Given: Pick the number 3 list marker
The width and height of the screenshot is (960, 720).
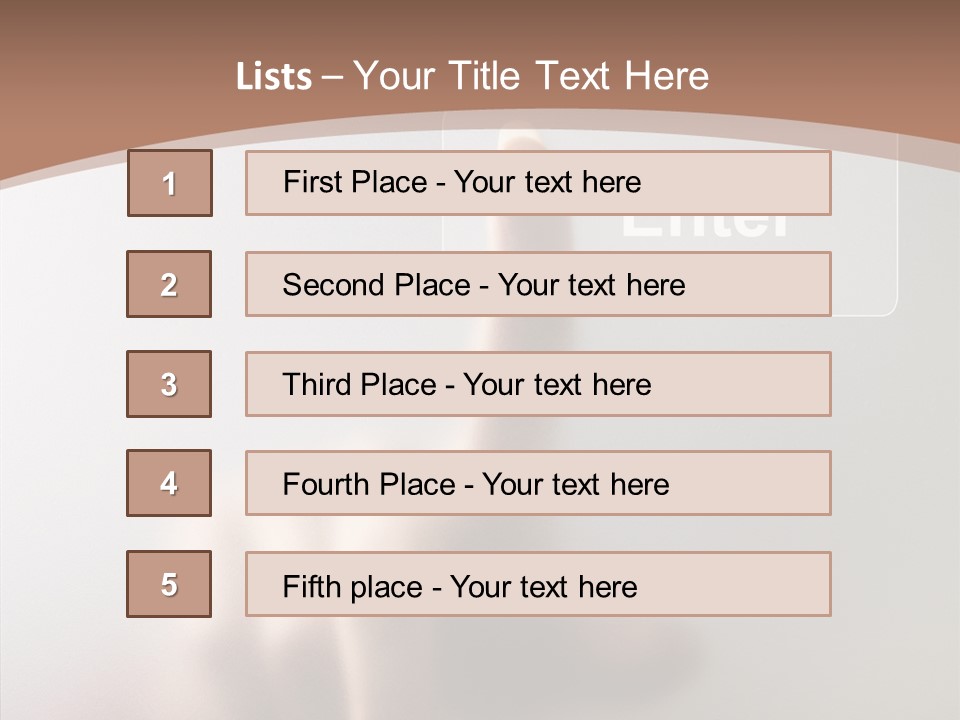Looking at the screenshot, I should click(169, 384).
